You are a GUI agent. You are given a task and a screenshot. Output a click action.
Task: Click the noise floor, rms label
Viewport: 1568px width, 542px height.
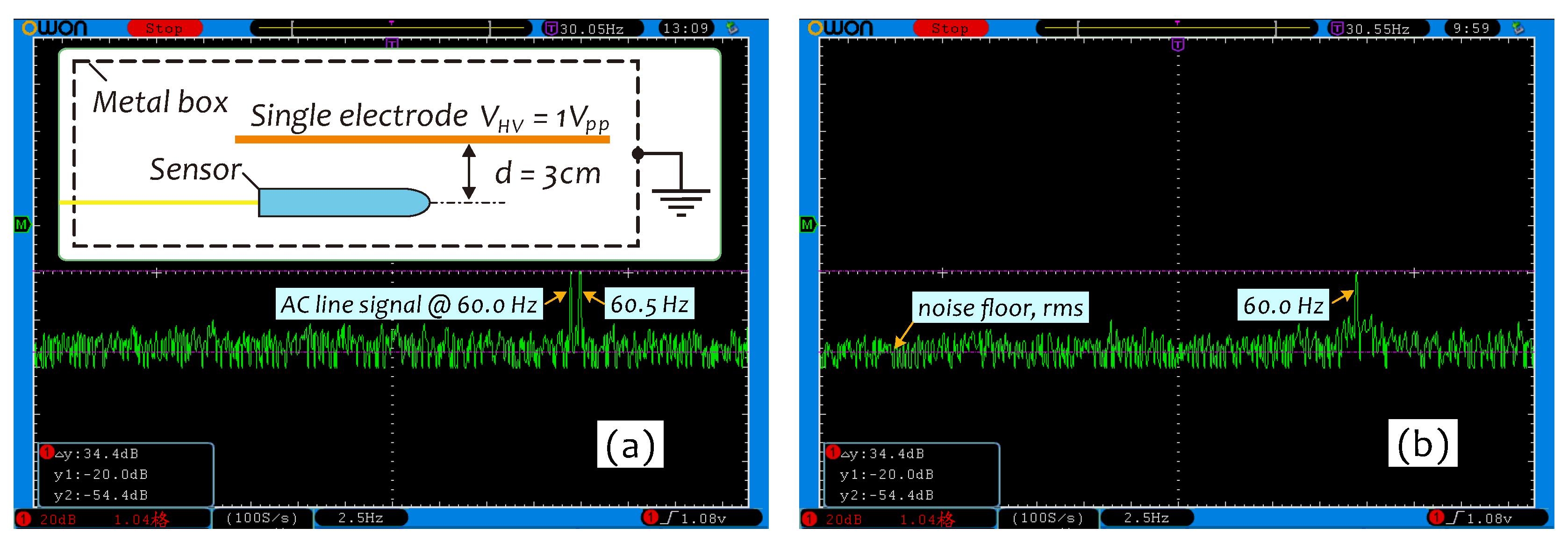click(1000, 307)
